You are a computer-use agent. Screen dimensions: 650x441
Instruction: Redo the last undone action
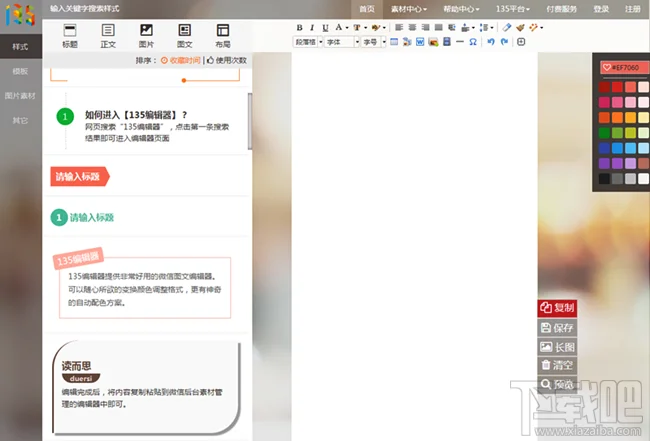[504, 41]
